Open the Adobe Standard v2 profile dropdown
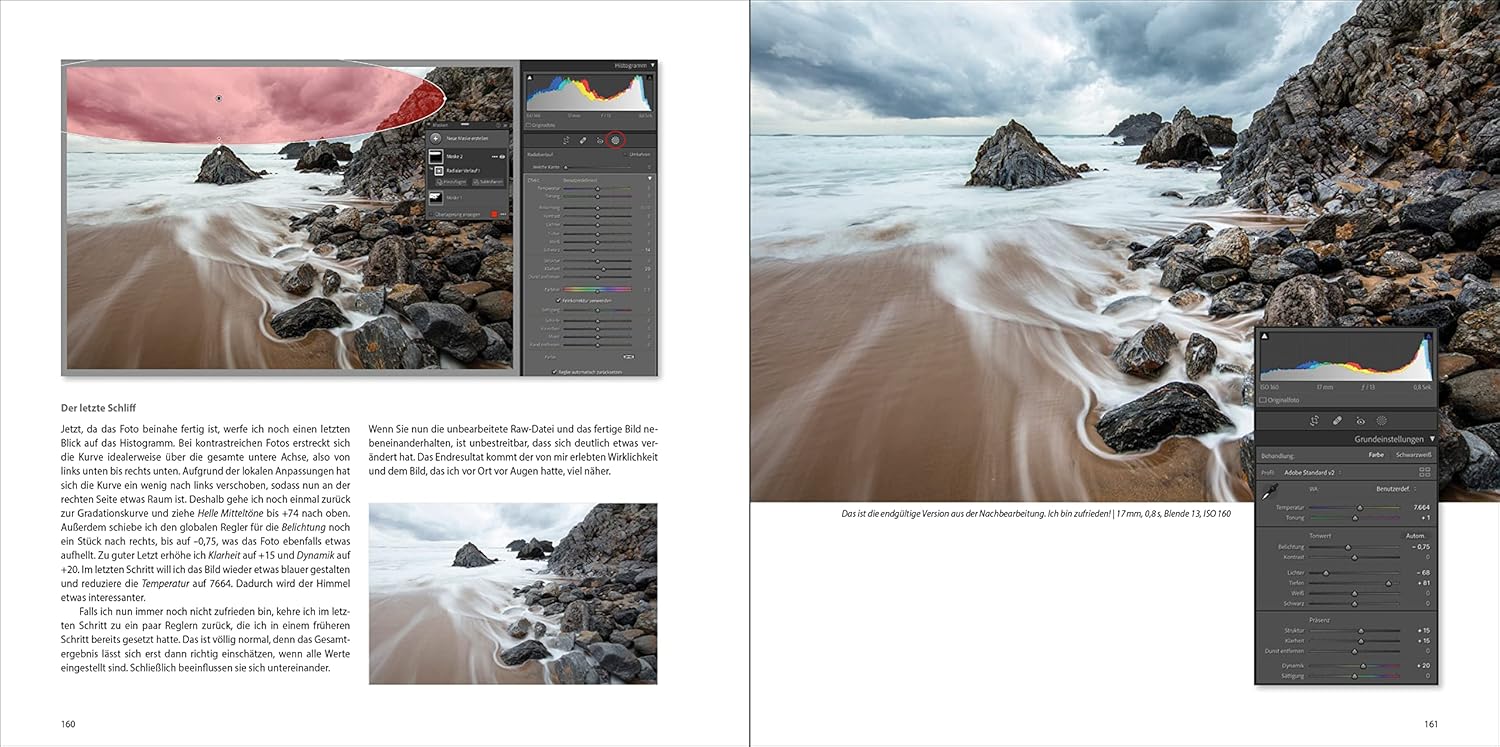1500x747 pixels. (1312, 472)
